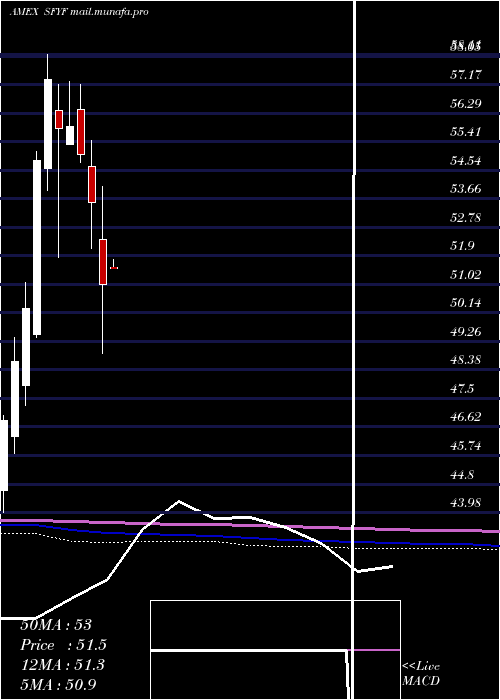Click the 44.8 price axis label
The height and width of the screenshot is (700, 500).
(x=462, y=474)
